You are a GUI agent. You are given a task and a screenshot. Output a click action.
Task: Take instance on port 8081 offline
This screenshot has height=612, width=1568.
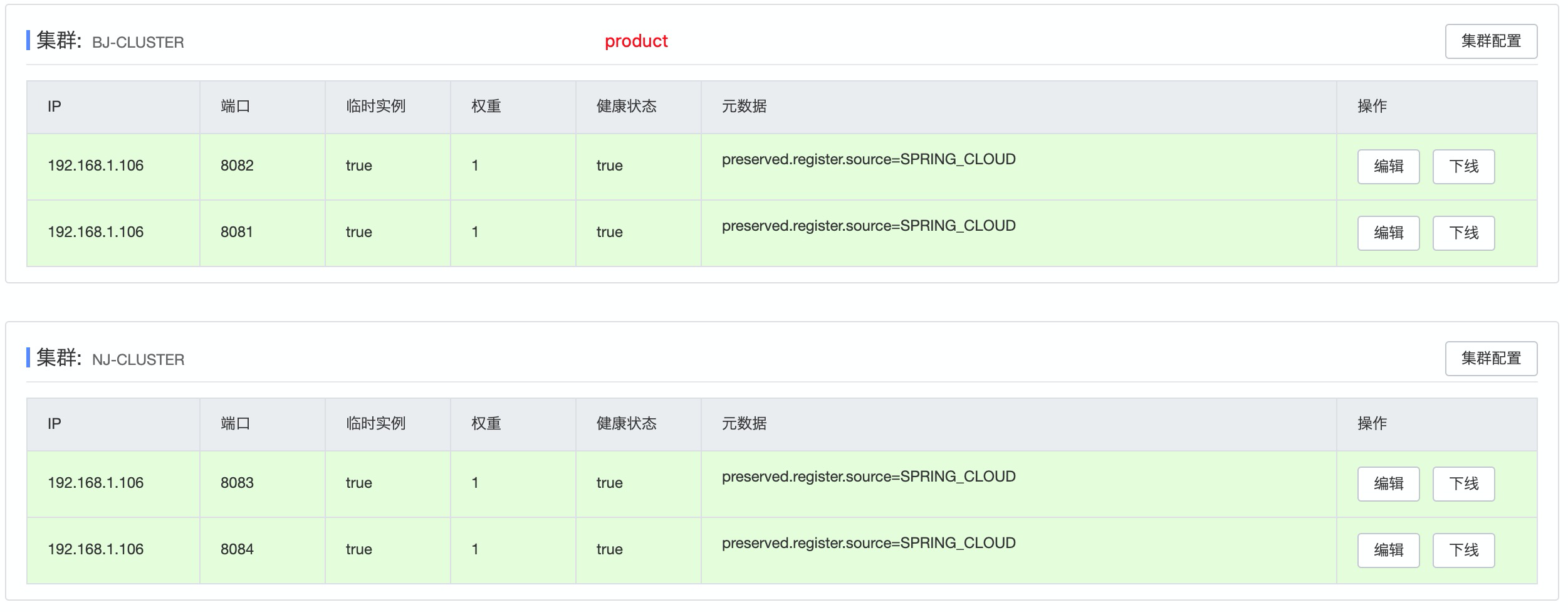(x=1463, y=233)
